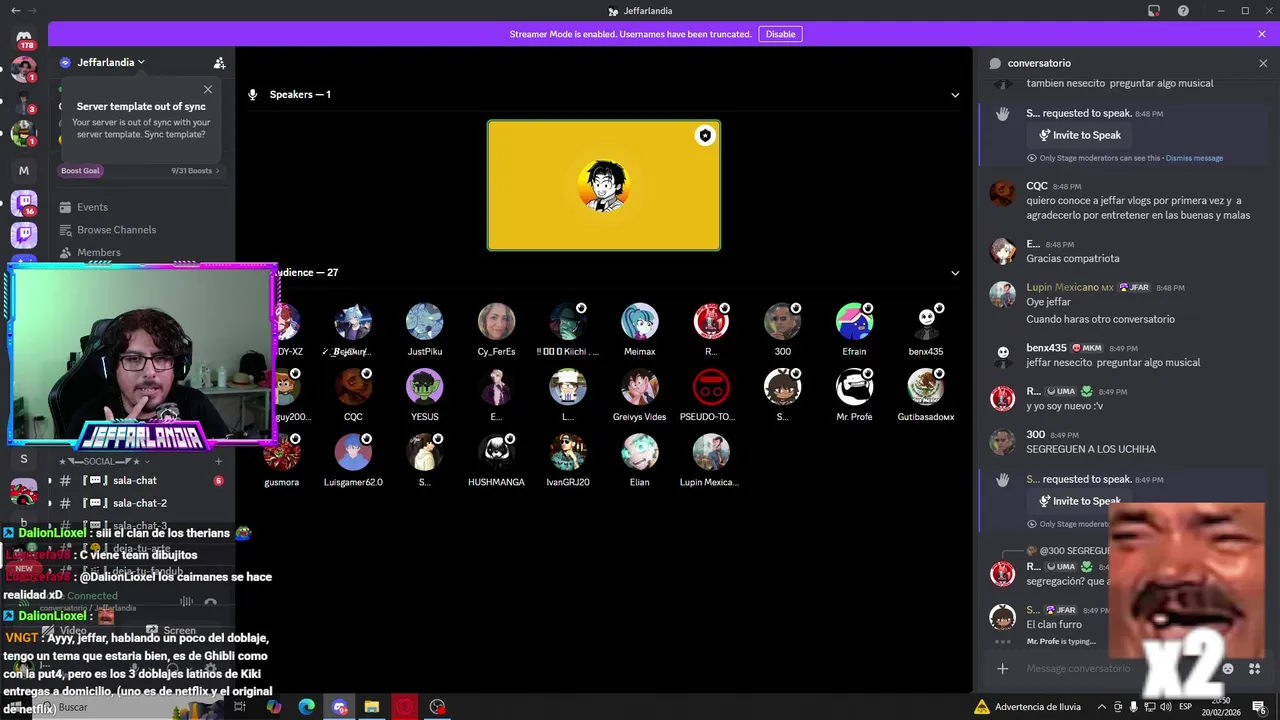Select audience member 300 avatar

[783, 322]
